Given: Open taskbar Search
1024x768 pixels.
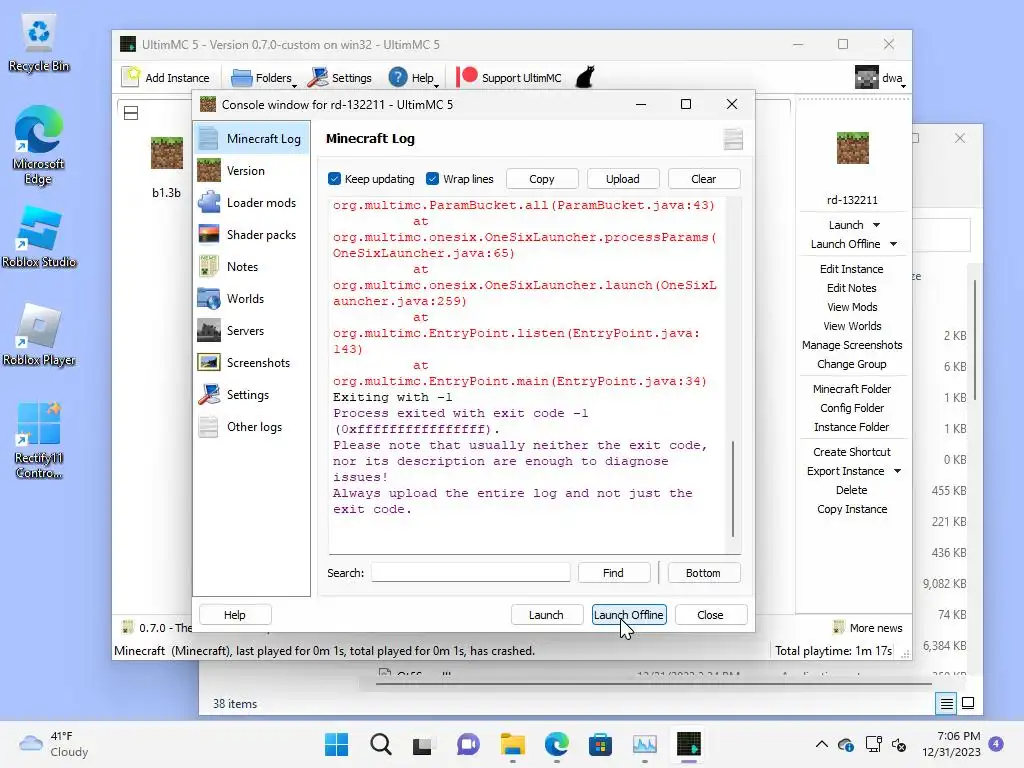Looking at the screenshot, I should pyautogui.click(x=380, y=744).
